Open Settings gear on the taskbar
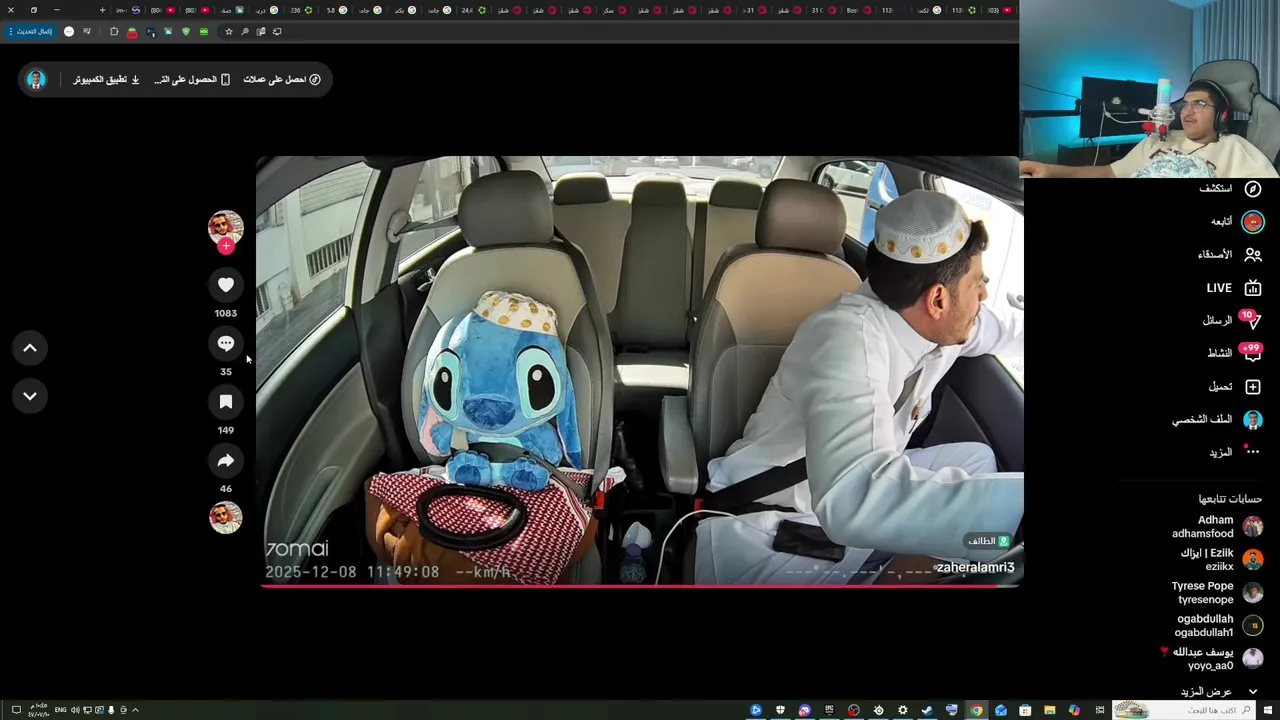The height and width of the screenshot is (720, 1280). (x=902, y=710)
